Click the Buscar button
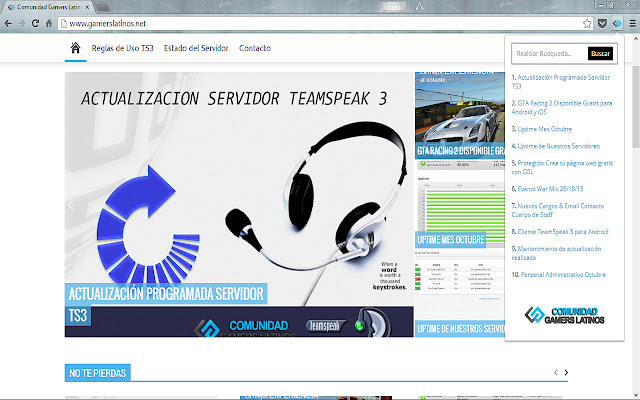 (600, 53)
